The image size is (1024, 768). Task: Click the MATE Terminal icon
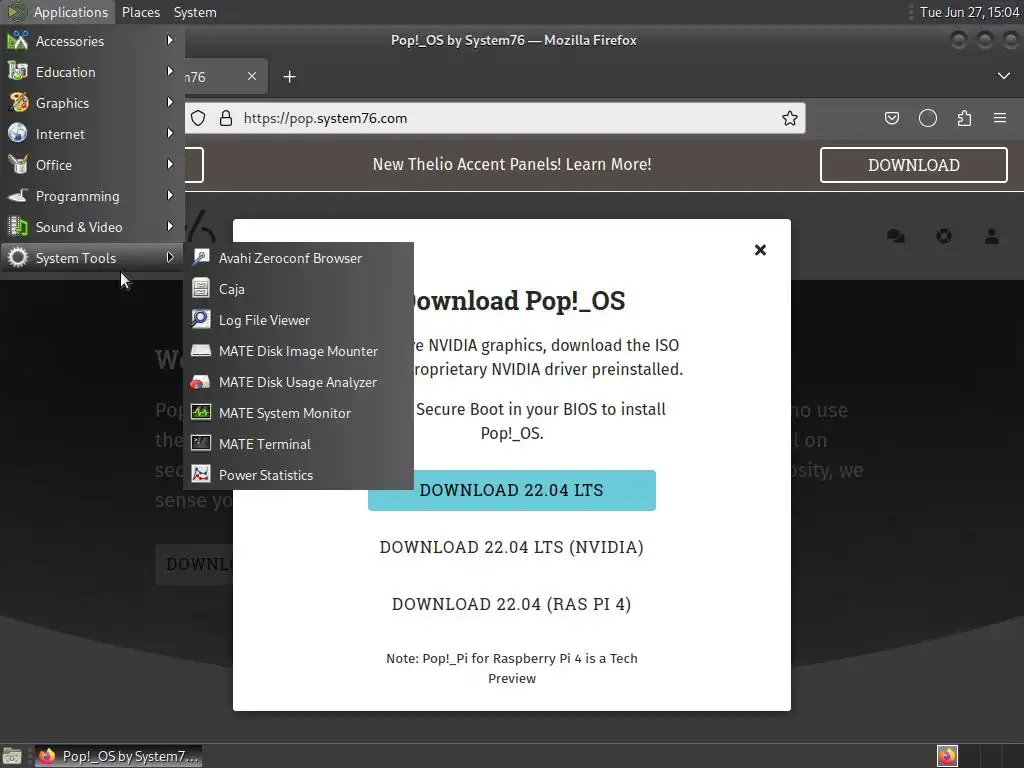200,443
